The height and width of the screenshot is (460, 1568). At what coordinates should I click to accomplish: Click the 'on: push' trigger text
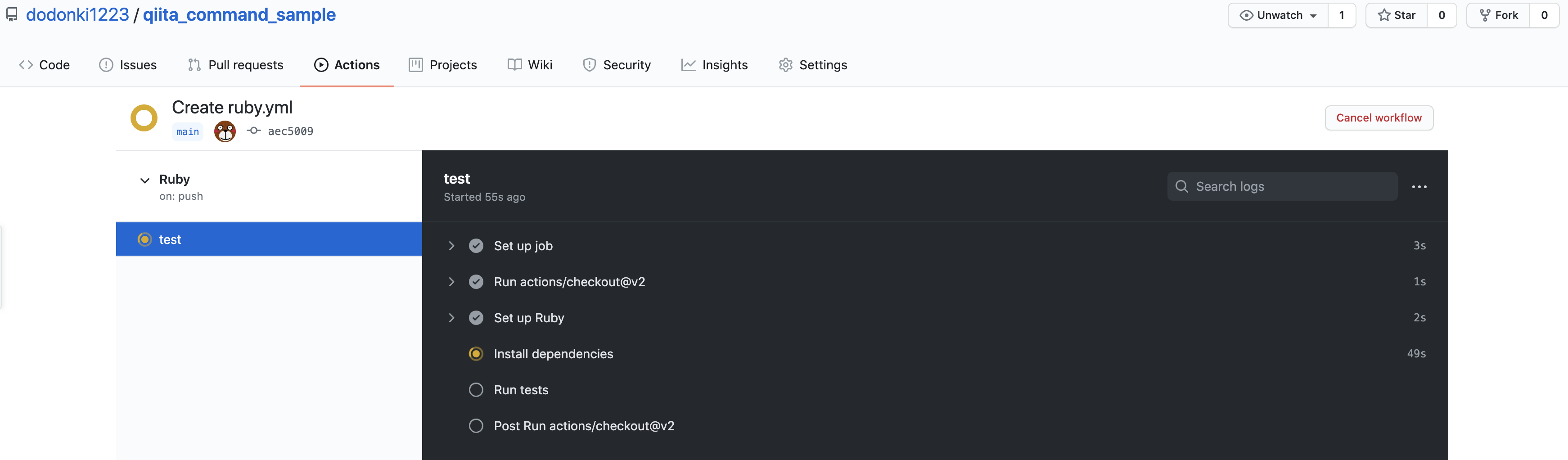tap(181, 196)
